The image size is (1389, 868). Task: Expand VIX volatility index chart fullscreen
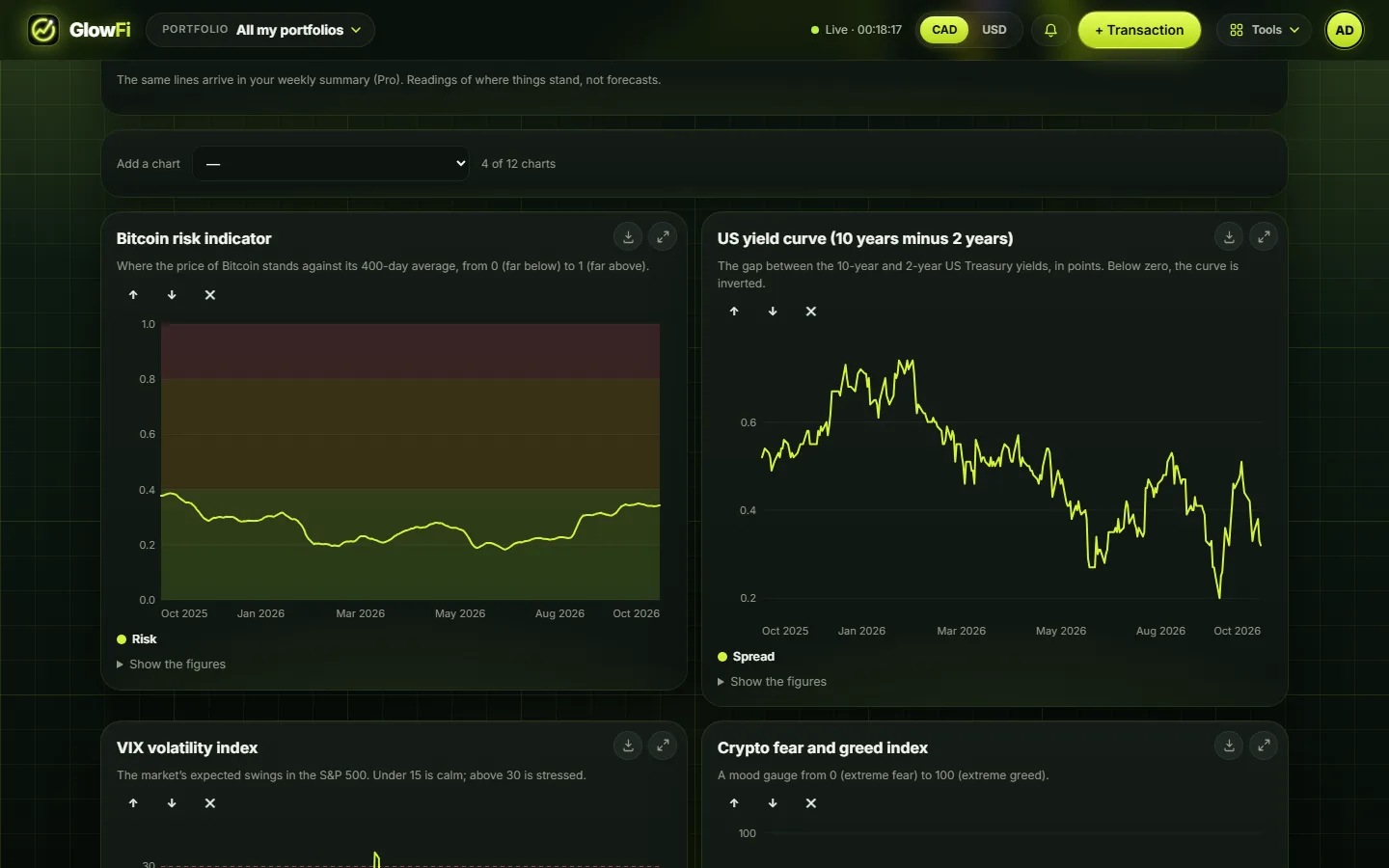663,746
